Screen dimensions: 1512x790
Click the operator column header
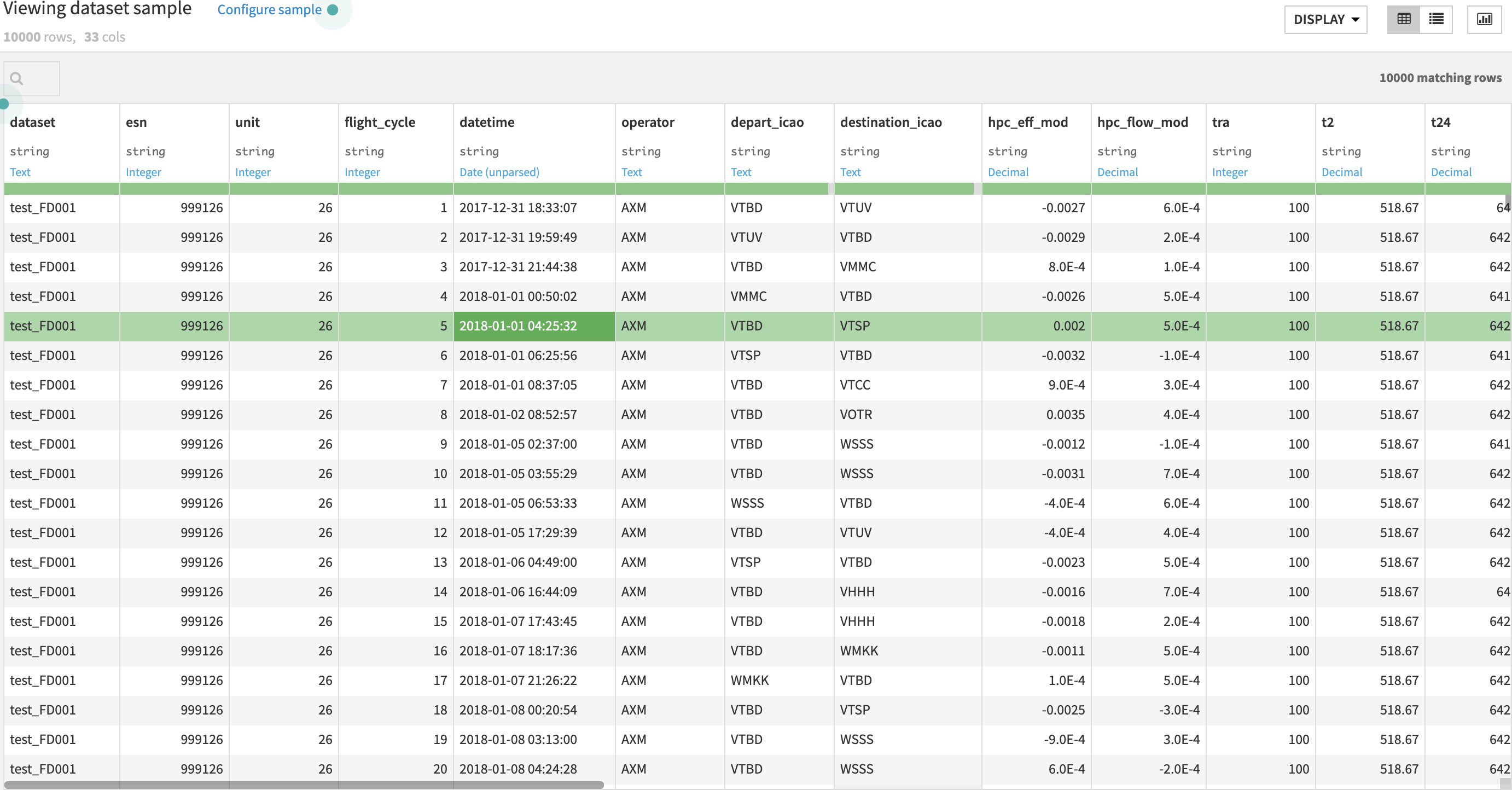pyautogui.click(x=647, y=122)
